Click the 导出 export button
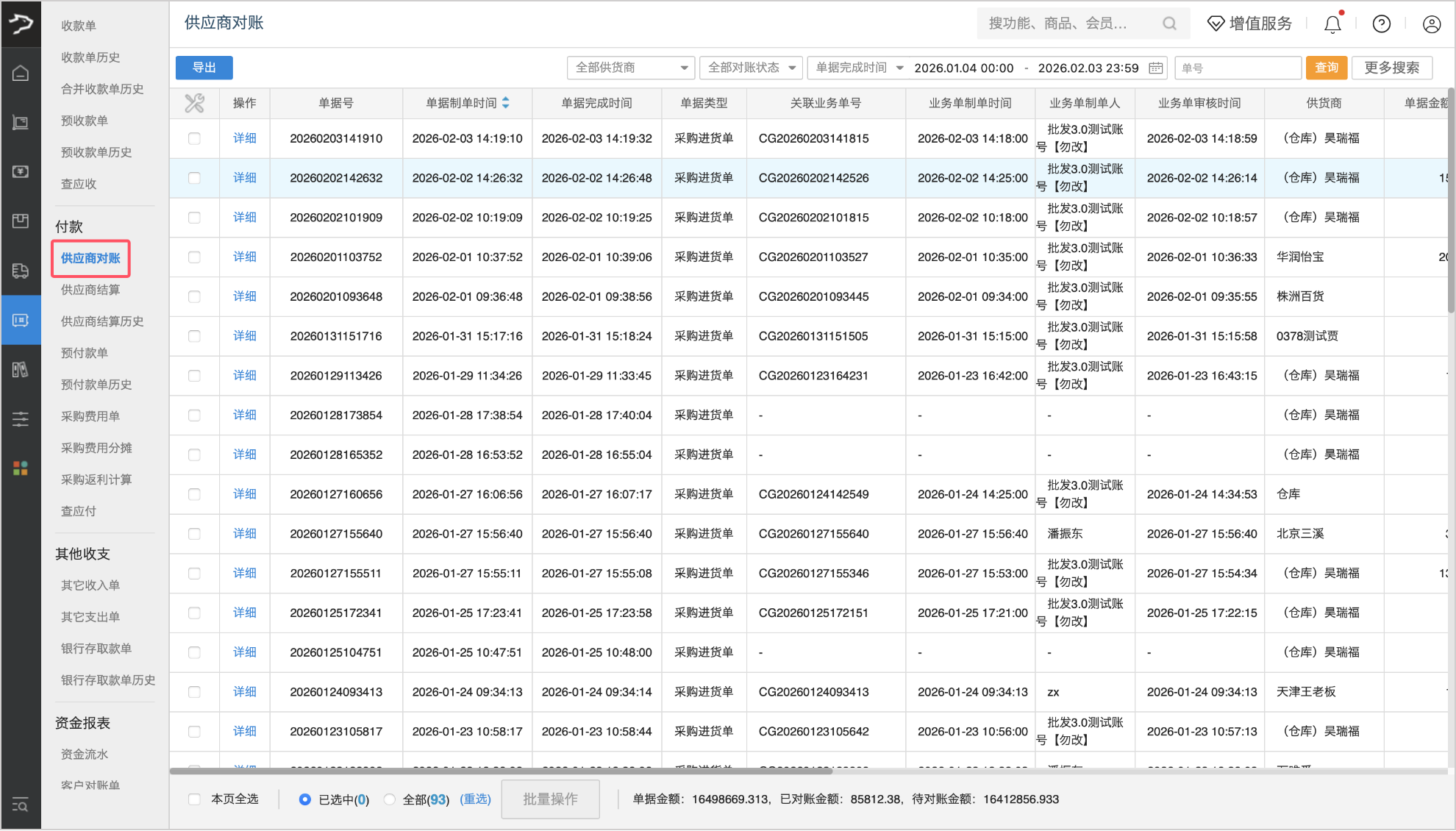1456x831 pixels. click(x=204, y=68)
